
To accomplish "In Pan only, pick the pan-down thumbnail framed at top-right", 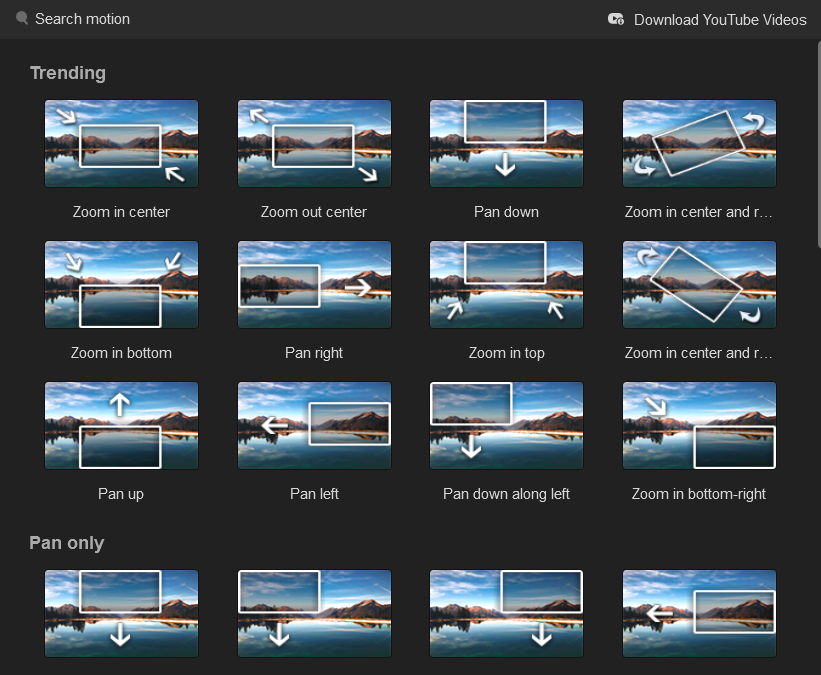I will point(506,613).
